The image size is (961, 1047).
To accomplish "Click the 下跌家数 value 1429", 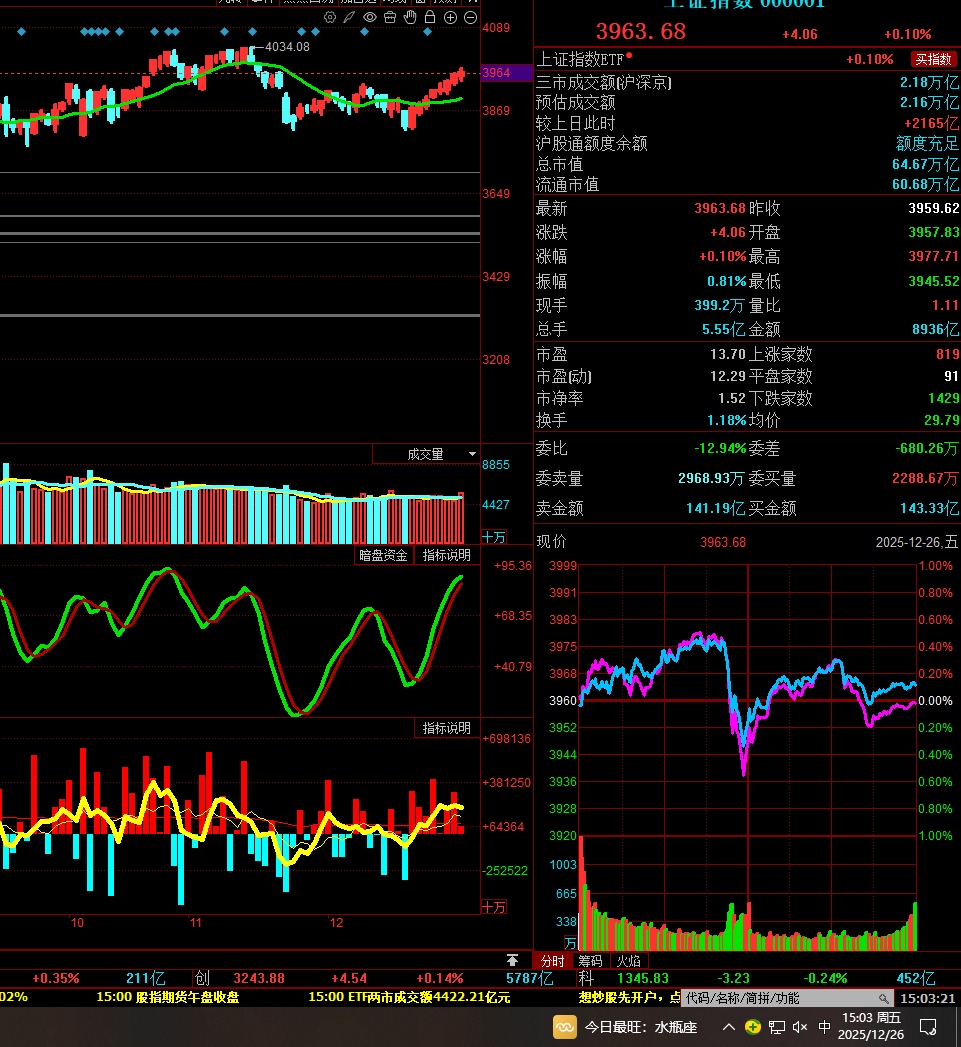I will (x=944, y=399).
